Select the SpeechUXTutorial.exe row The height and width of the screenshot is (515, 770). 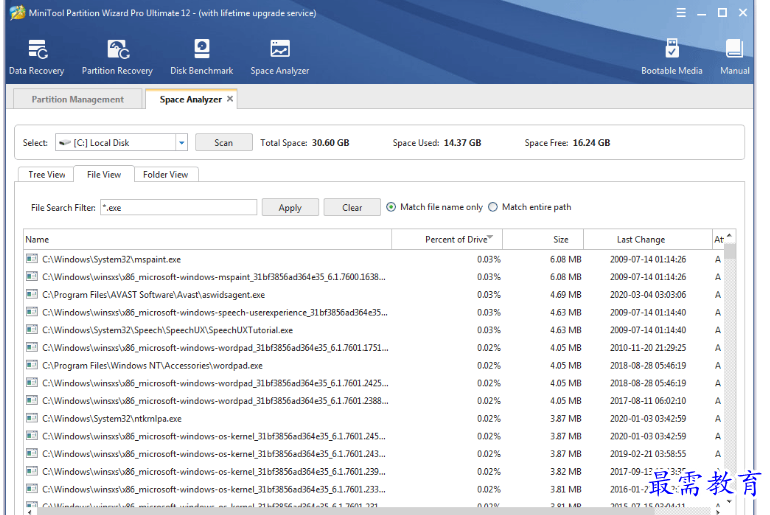coord(373,330)
